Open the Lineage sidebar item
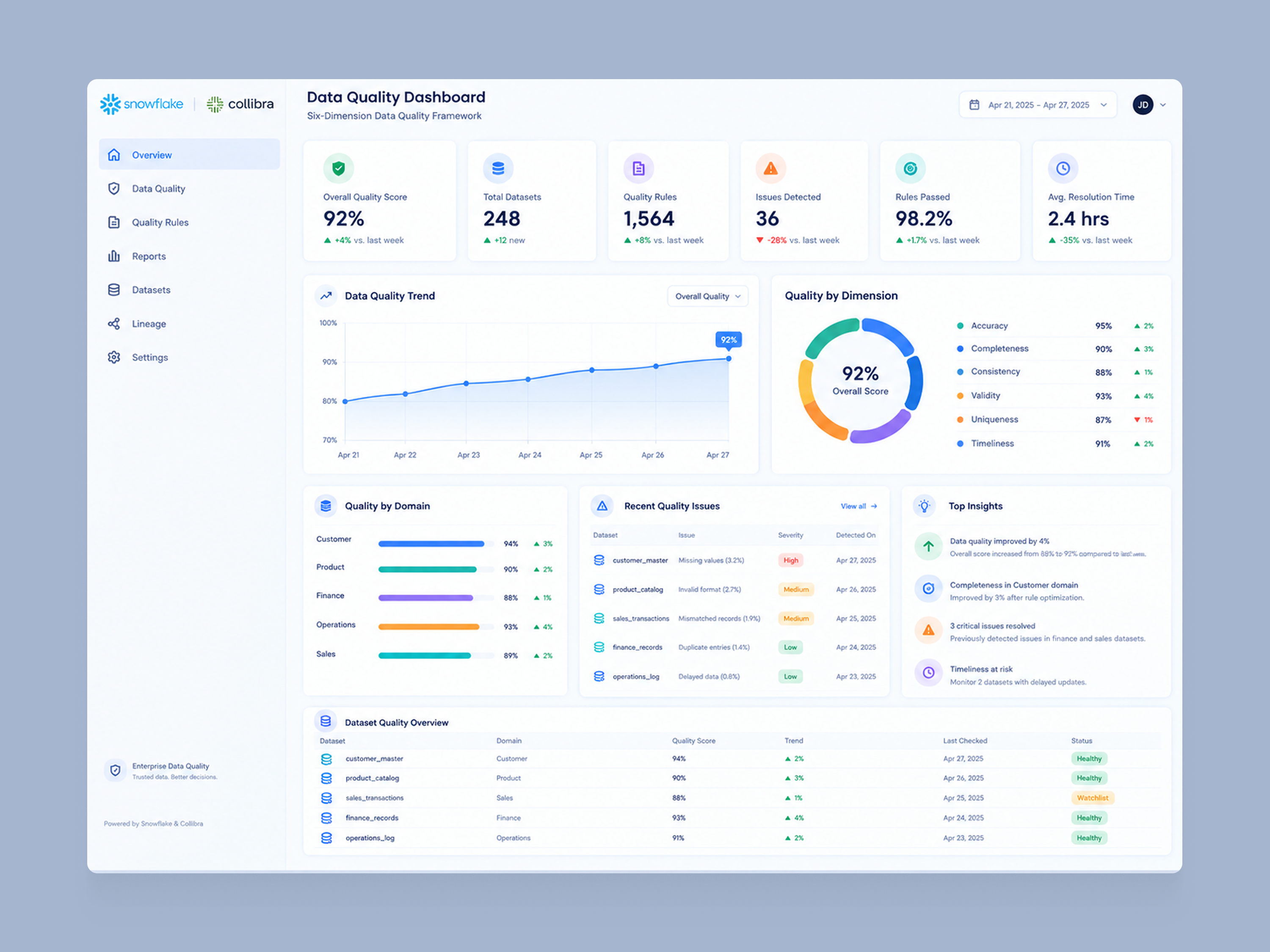The height and width of the screenshot is (952, 1270). tap(190, 324)
